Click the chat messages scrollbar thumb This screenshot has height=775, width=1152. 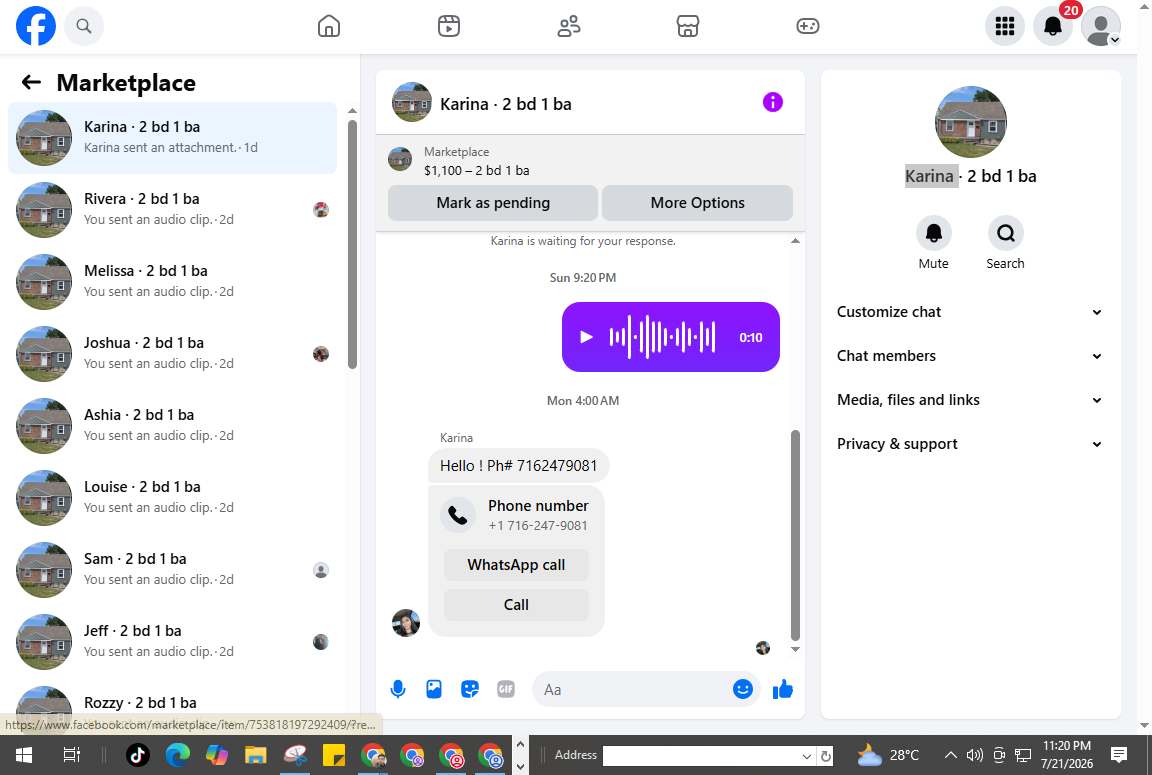coord(795,535)
